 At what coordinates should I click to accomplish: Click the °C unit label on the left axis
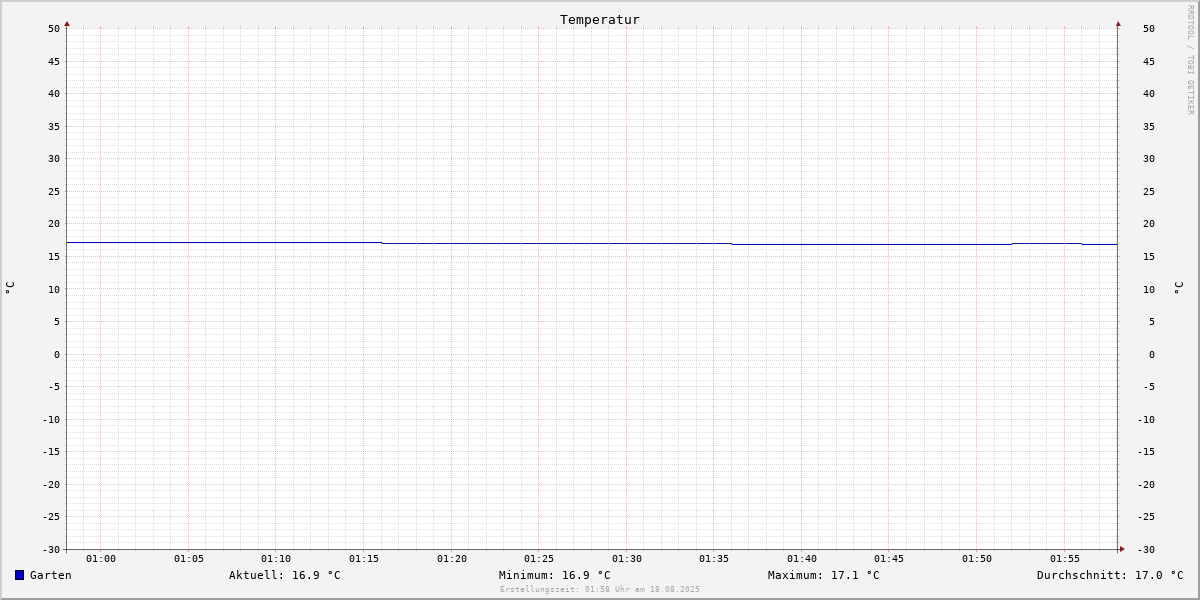tap(10, 288)
